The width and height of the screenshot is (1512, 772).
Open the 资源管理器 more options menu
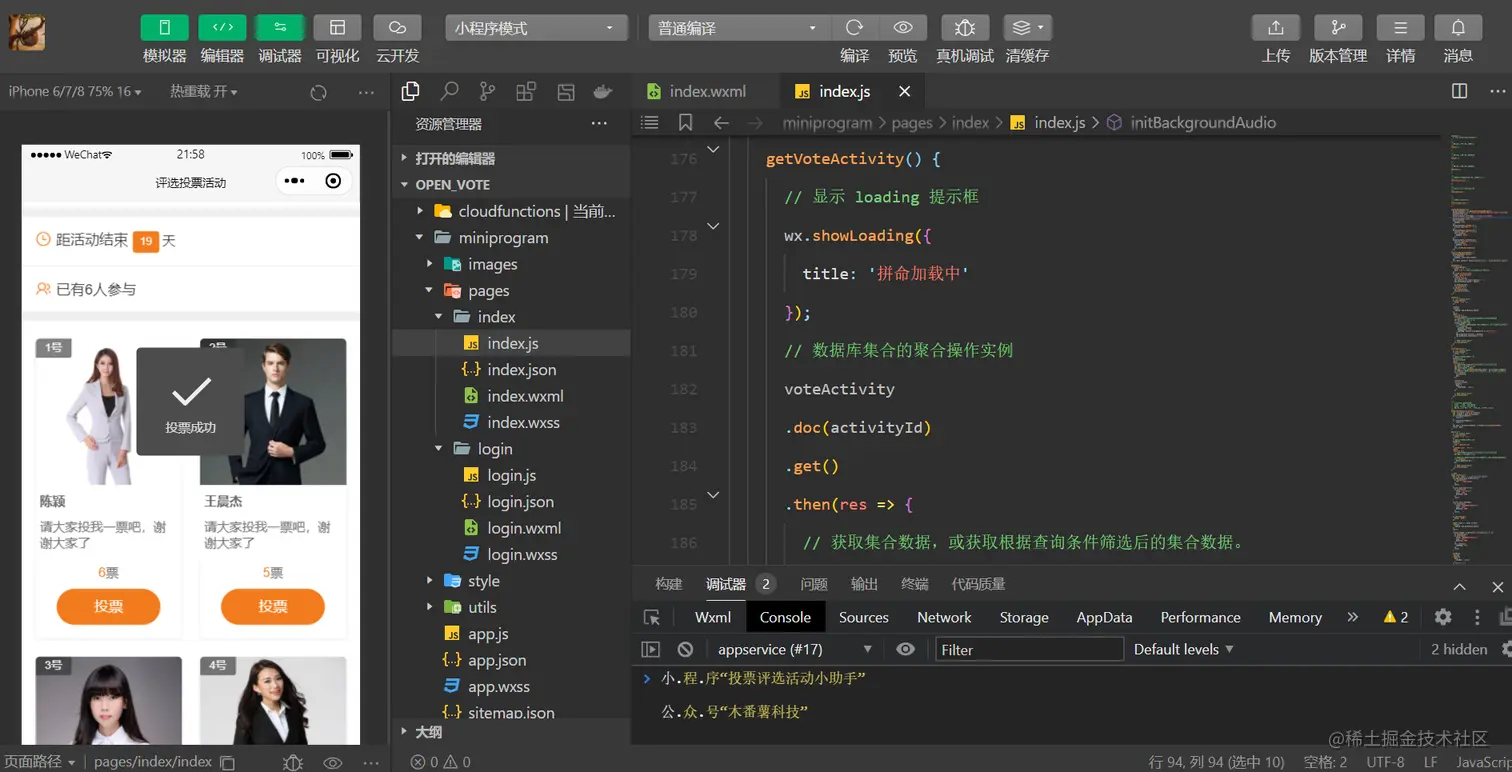[x=599, y=124]
